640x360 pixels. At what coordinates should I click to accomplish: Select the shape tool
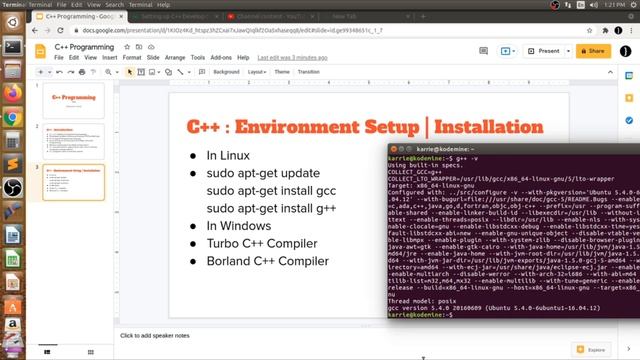click(168, 72)
